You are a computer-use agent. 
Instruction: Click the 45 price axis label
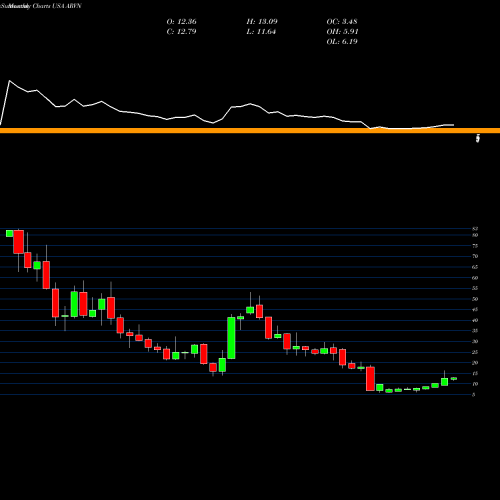tap(475, 309)
